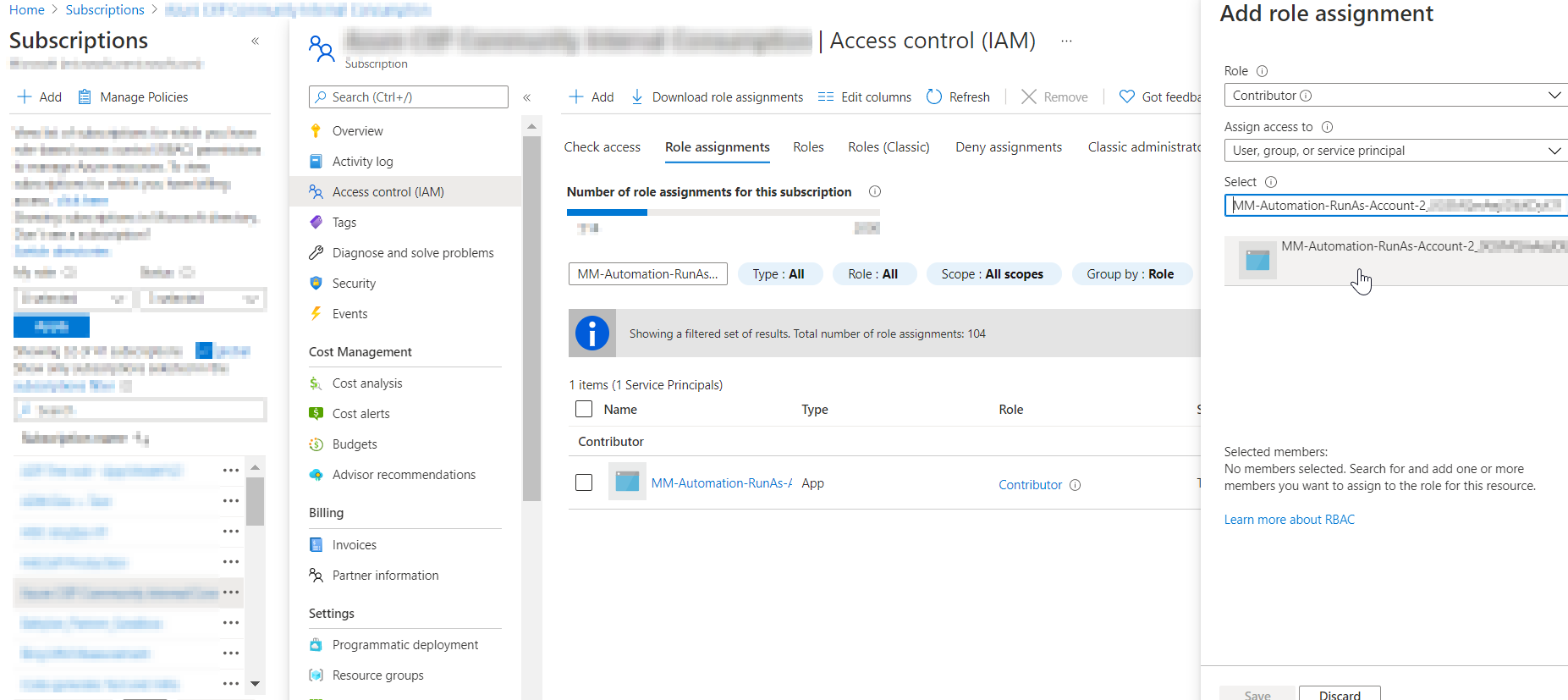Click info icon next to Select label
Viewport: 1568px width, 700px height.
(1271, 182)
